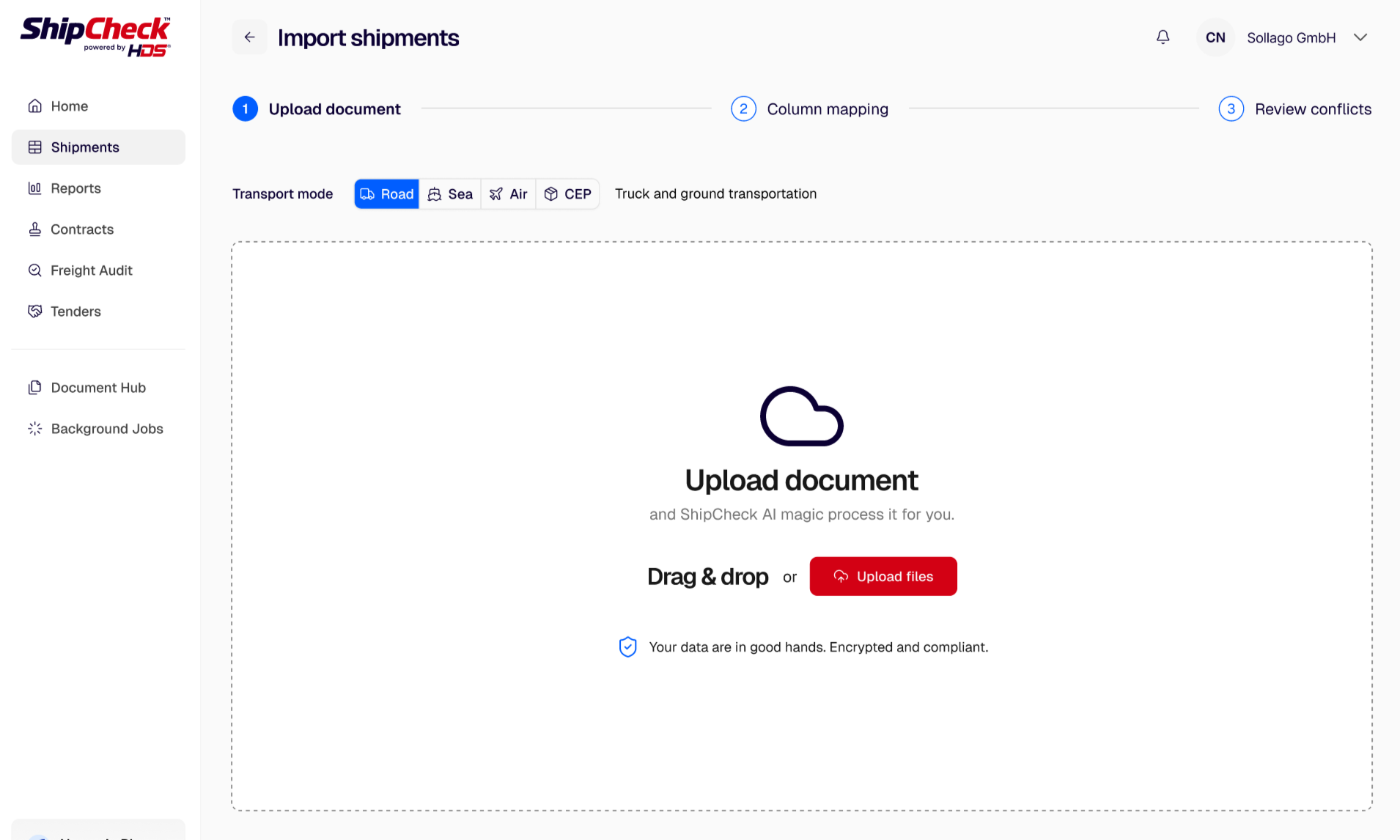1400x840 pixels.
Task: Select Air transport mode
Action: coord(509,194)
